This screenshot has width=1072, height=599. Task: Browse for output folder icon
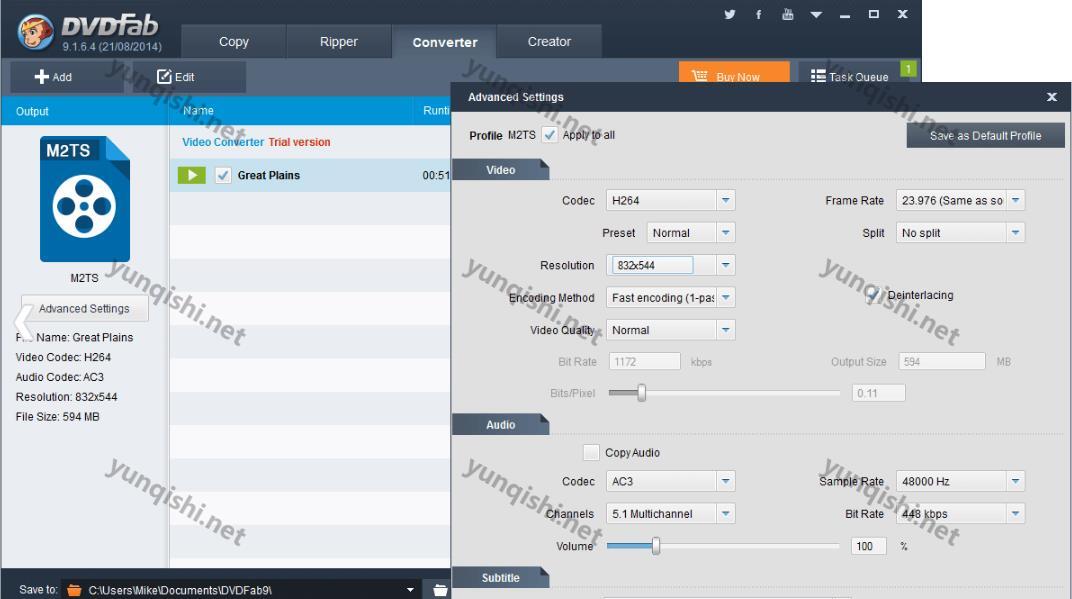point(440,589)
